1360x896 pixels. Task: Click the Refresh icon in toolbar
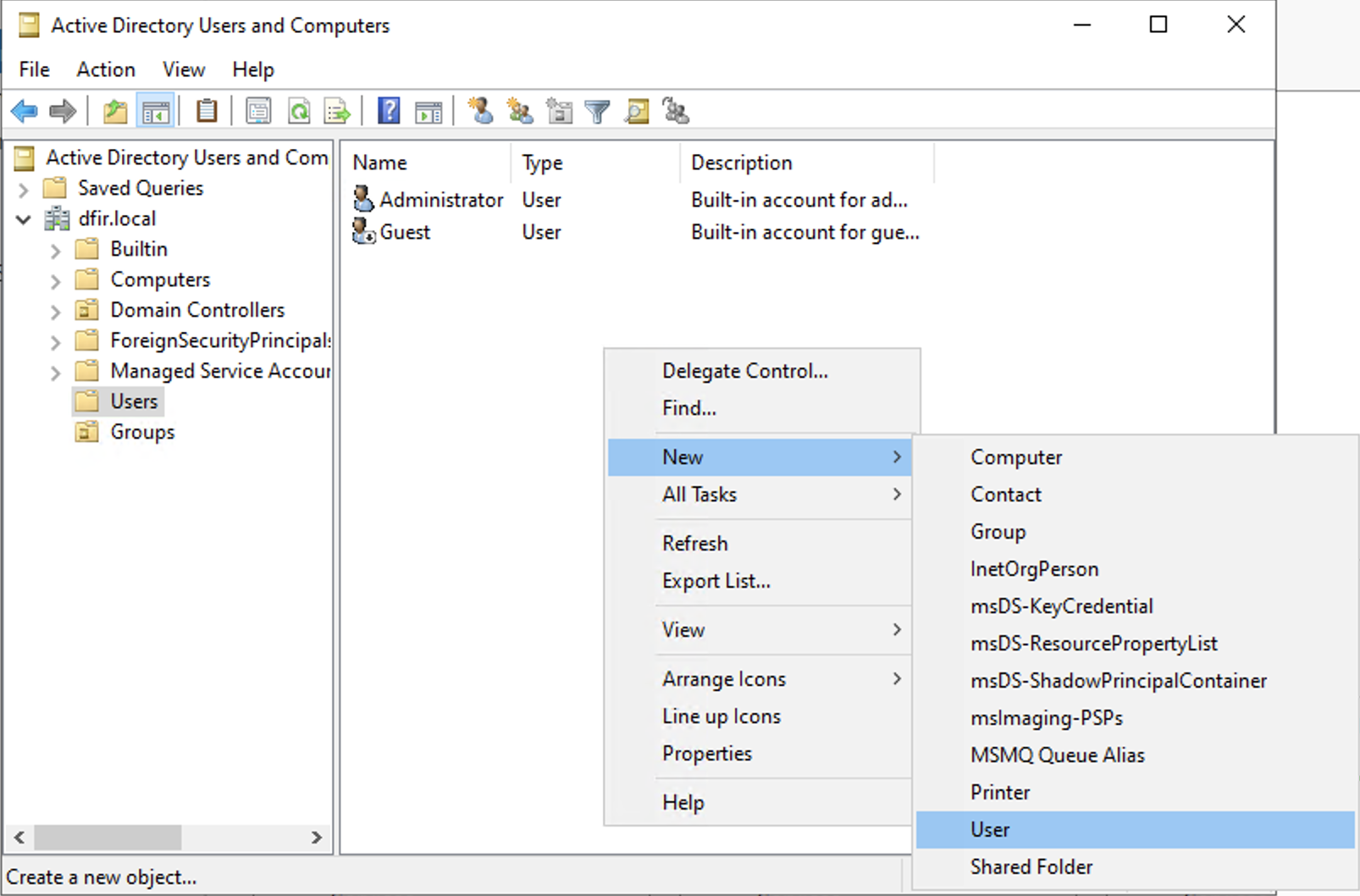(299, 111)
